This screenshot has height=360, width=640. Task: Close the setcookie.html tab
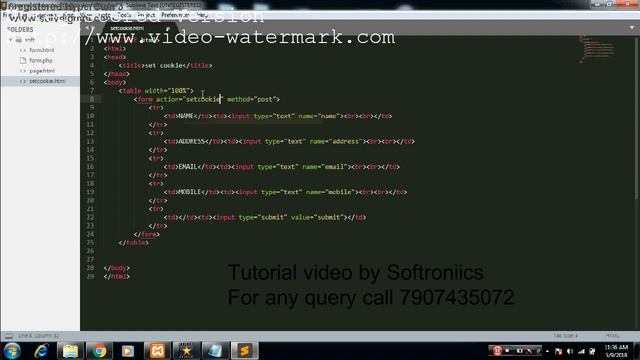click(168, 29)
